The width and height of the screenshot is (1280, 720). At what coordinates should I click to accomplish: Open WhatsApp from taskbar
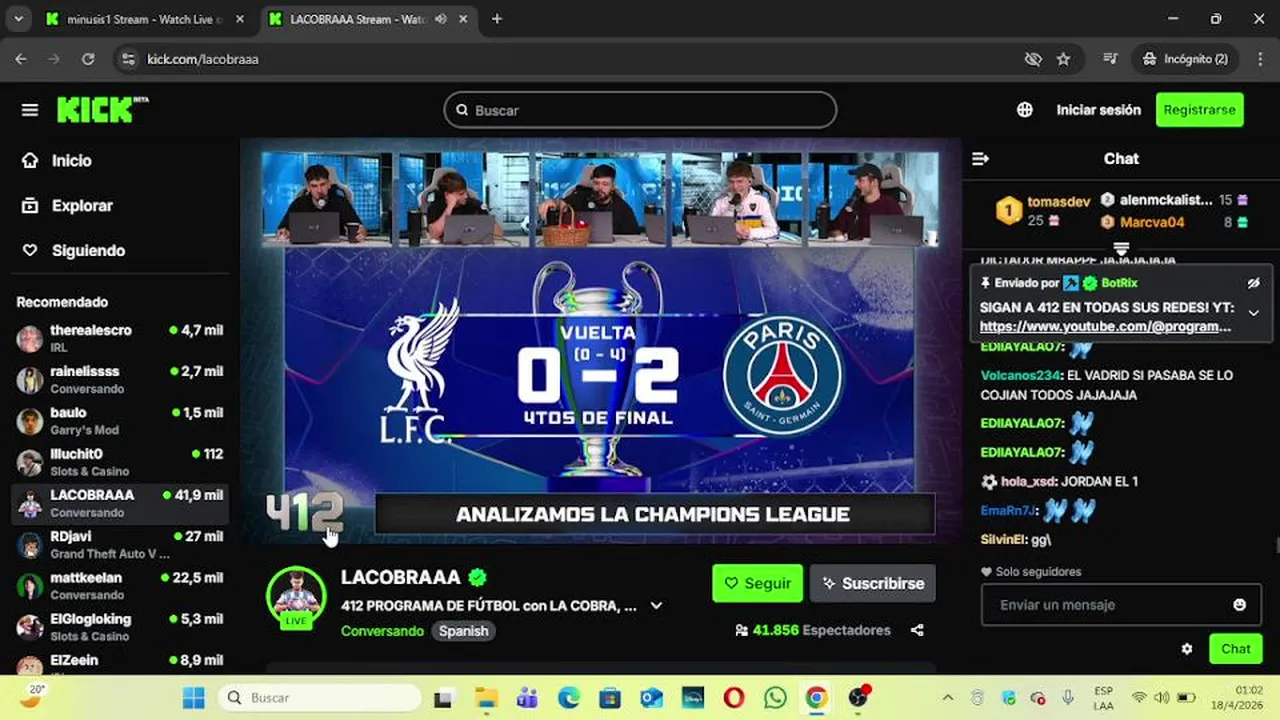tap(775, 698)
